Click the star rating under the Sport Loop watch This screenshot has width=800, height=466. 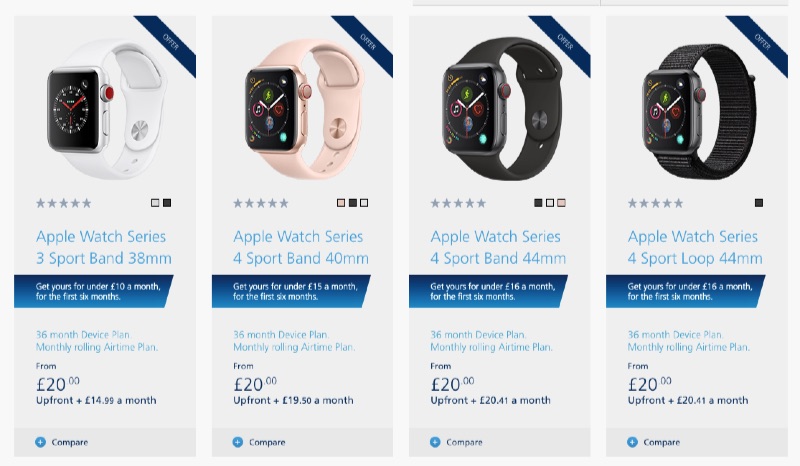pyautogui.click(x=656, y=203)
